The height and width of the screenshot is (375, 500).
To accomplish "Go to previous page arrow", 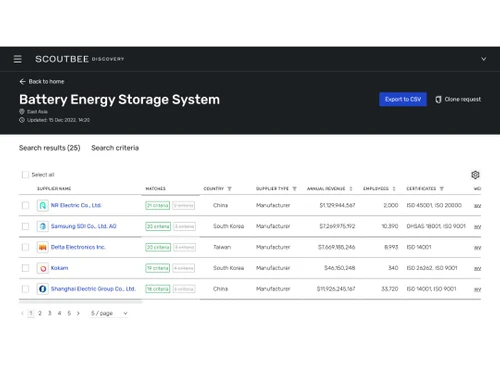I will [x=22, y=313].
